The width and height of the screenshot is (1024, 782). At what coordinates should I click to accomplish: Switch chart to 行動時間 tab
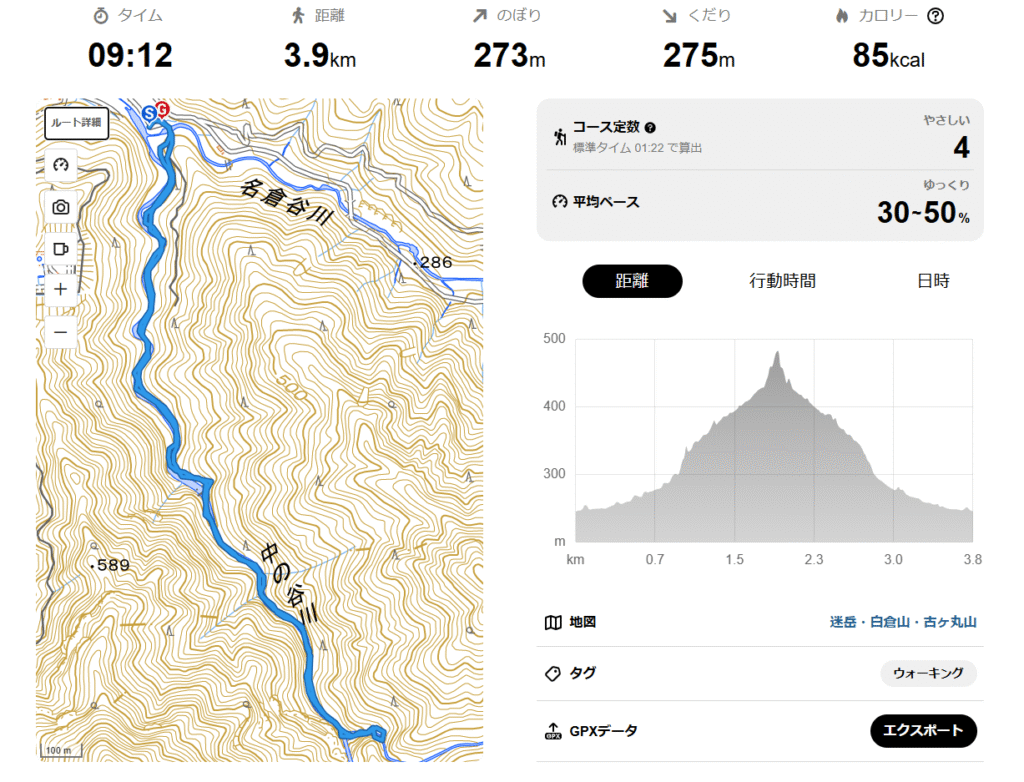click(782, 281)
